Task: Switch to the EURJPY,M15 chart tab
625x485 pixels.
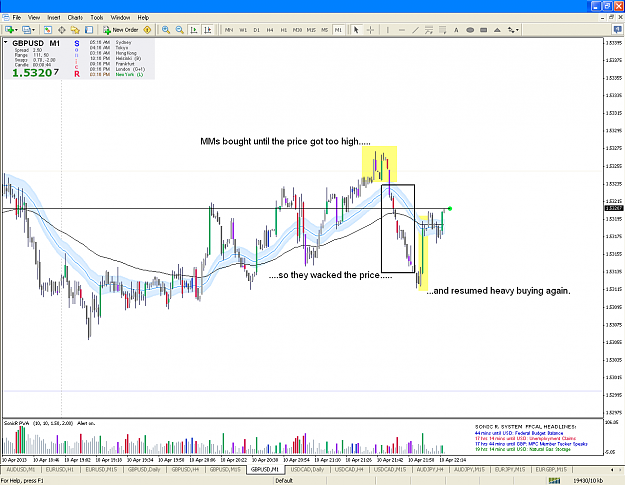Action: click(x=510, y=469)
